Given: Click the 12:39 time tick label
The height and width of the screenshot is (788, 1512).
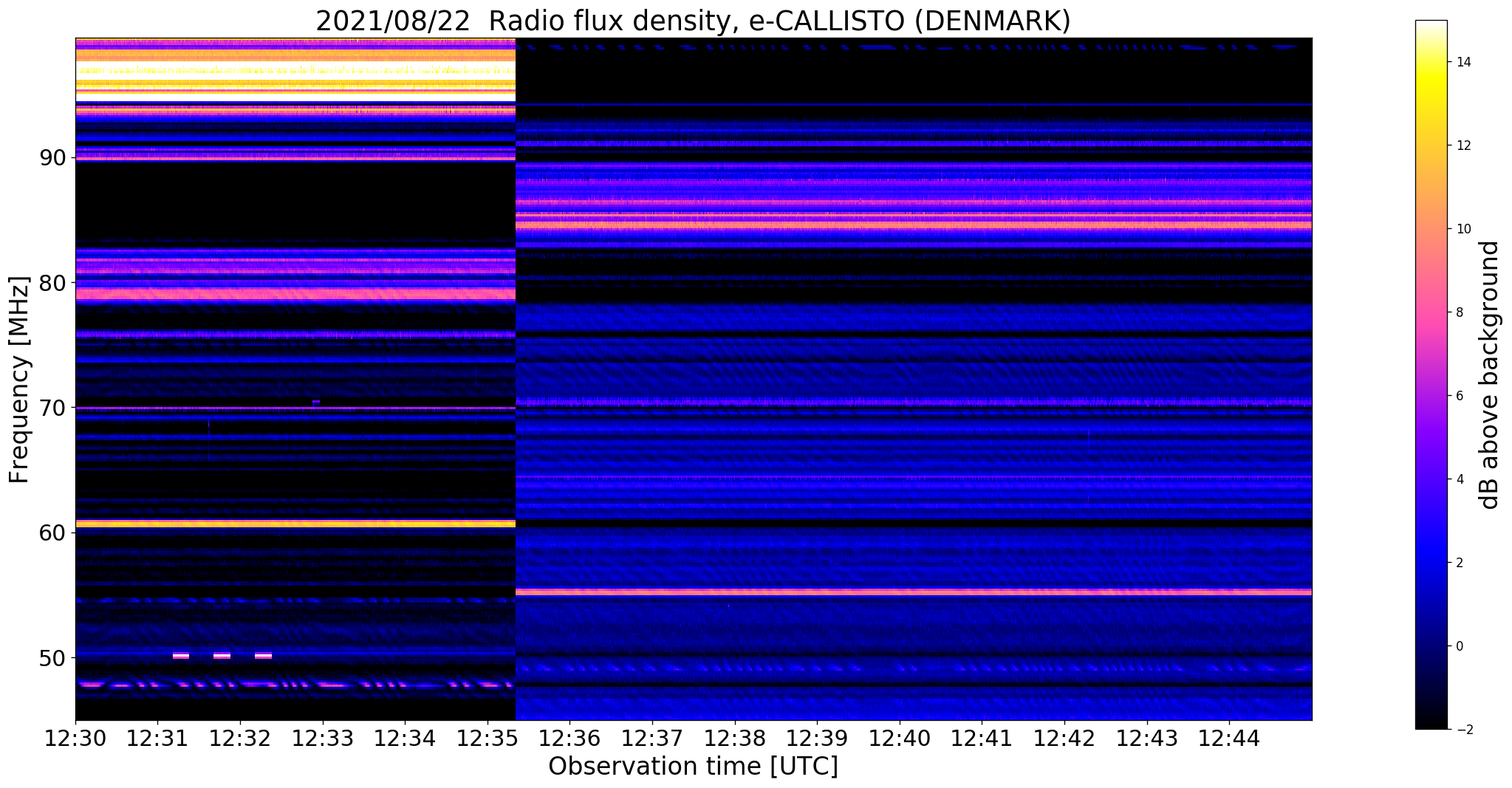Looking at the screenshot, I should coord(817,738).
